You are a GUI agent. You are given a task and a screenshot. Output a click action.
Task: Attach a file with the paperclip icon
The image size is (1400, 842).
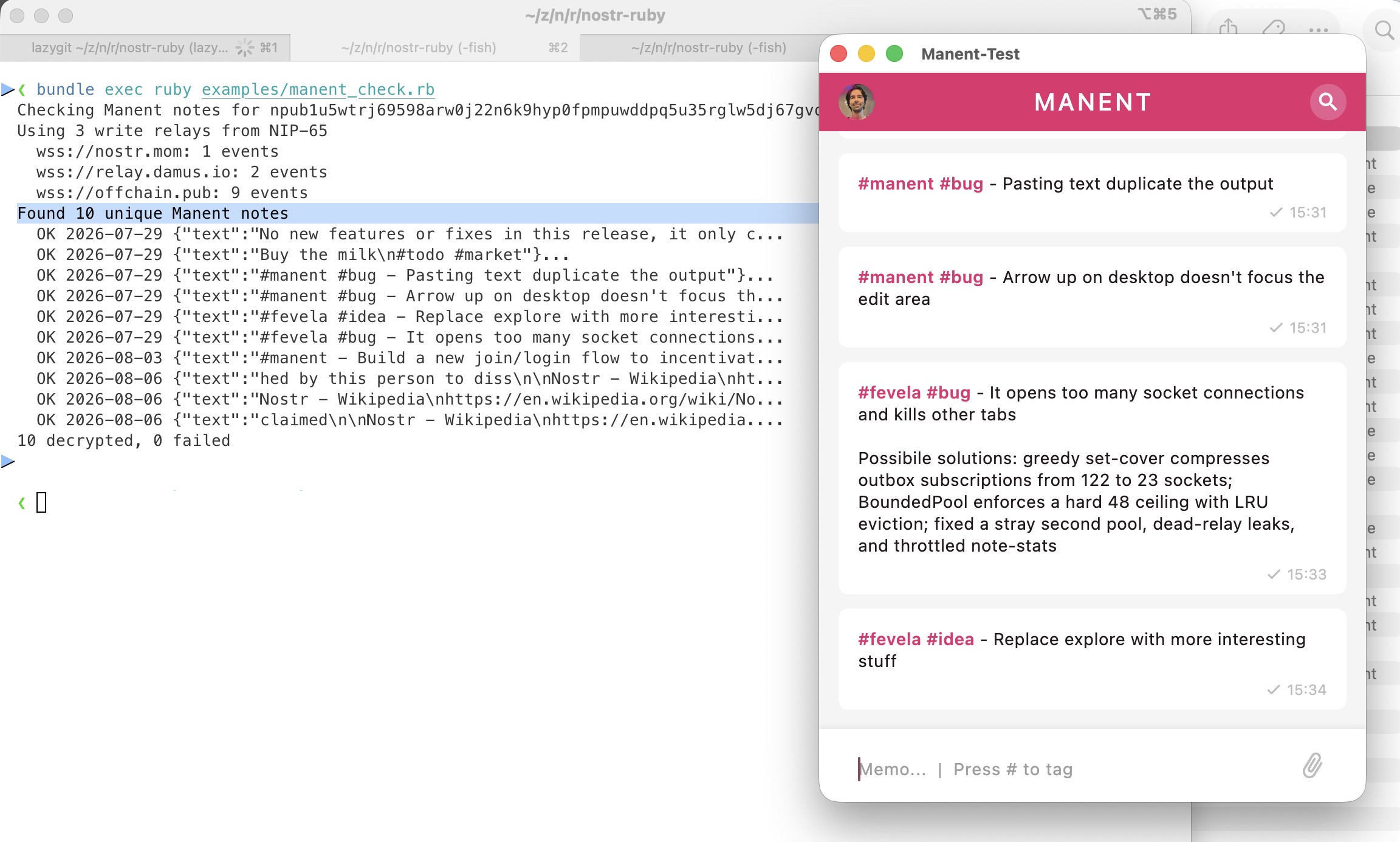[1312, 766]
